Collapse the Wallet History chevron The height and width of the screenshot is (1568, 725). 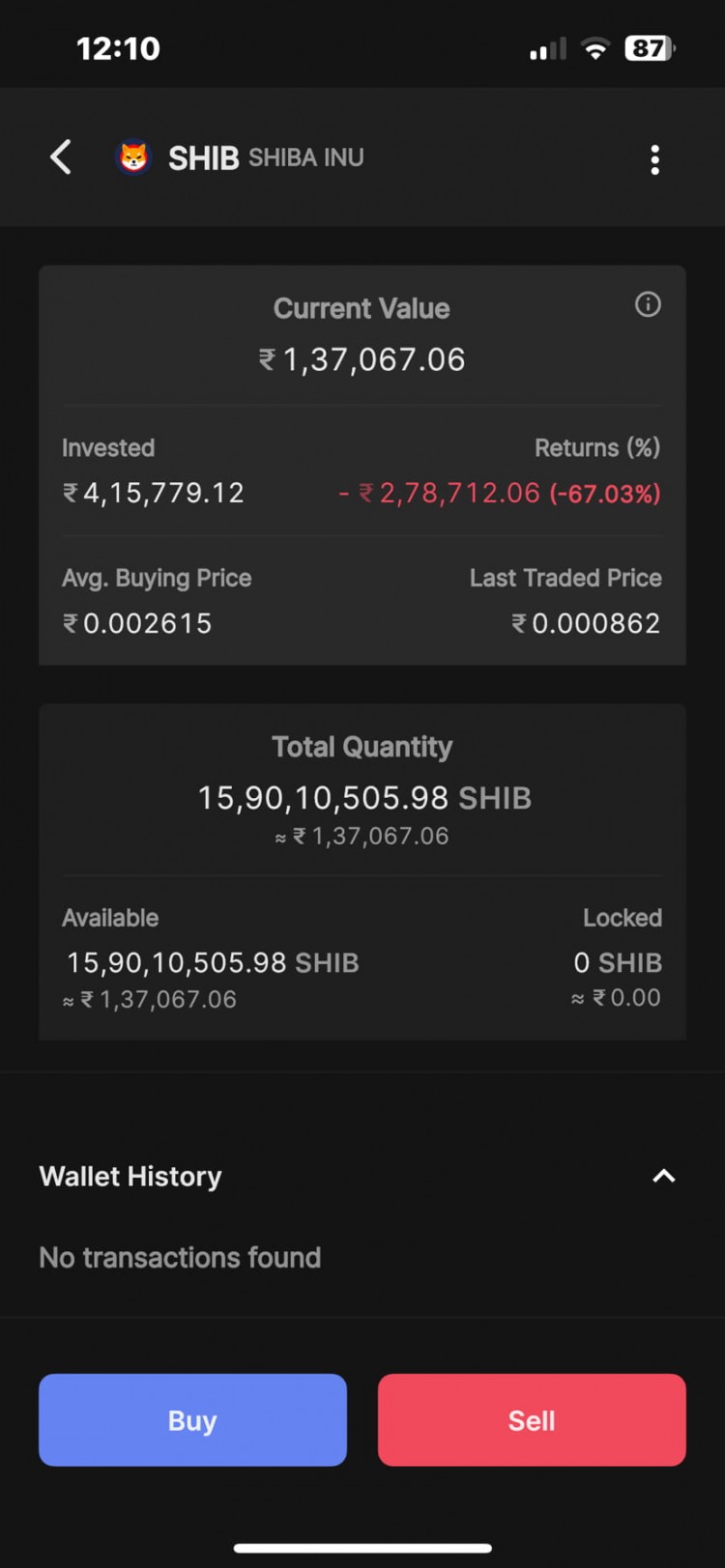663,1176
